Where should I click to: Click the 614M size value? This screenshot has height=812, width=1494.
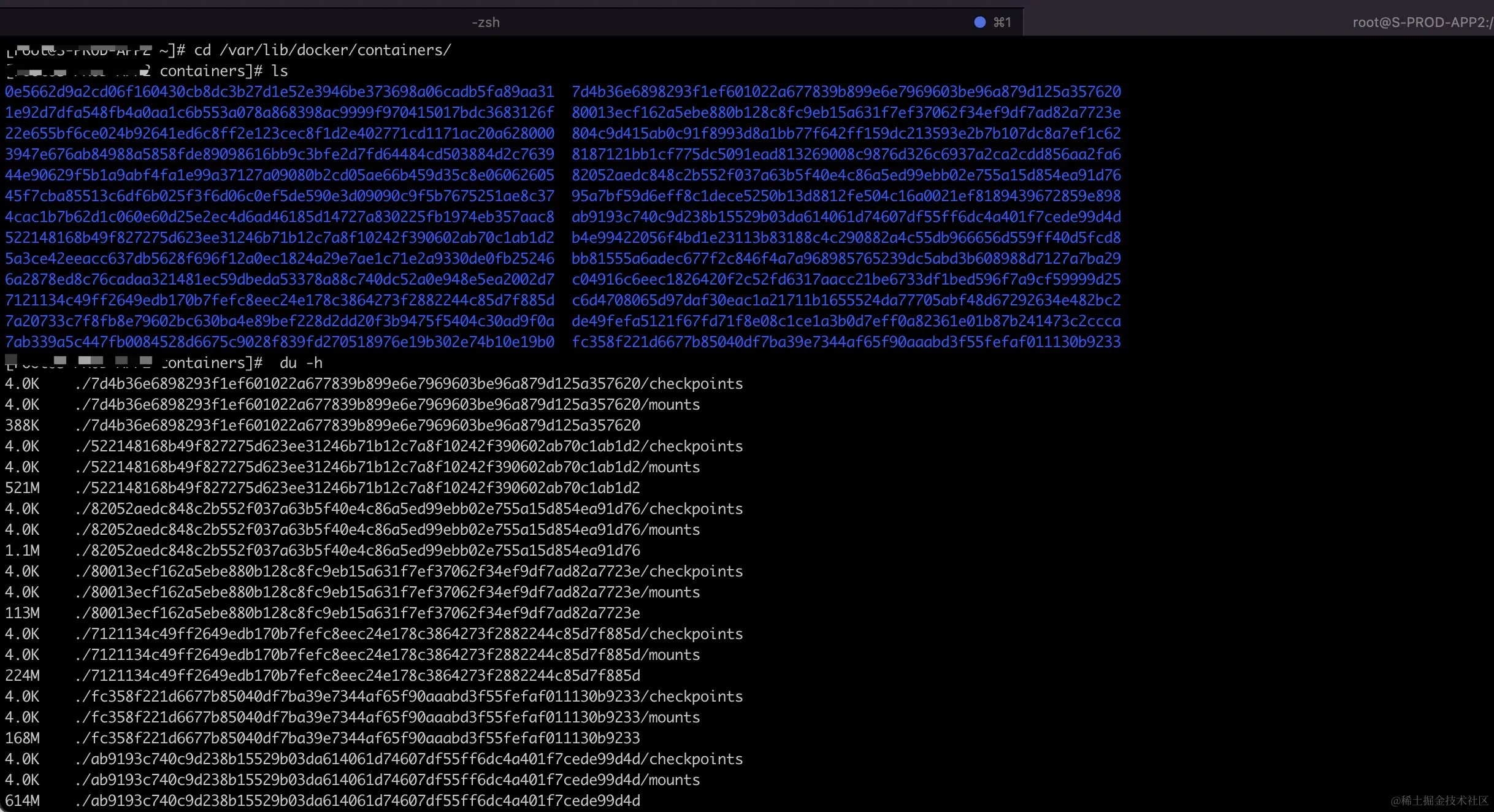[x=22, y=801]
